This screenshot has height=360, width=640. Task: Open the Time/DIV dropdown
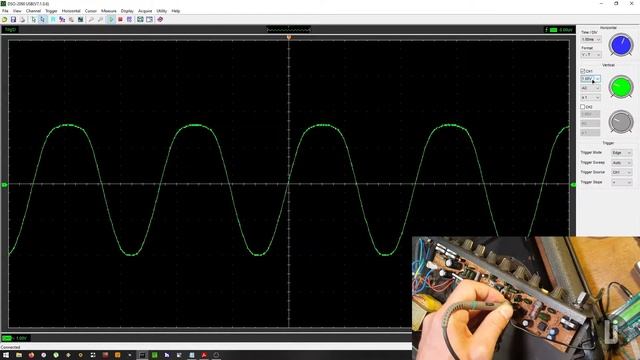pyautogui.click(x=591, y=40)
